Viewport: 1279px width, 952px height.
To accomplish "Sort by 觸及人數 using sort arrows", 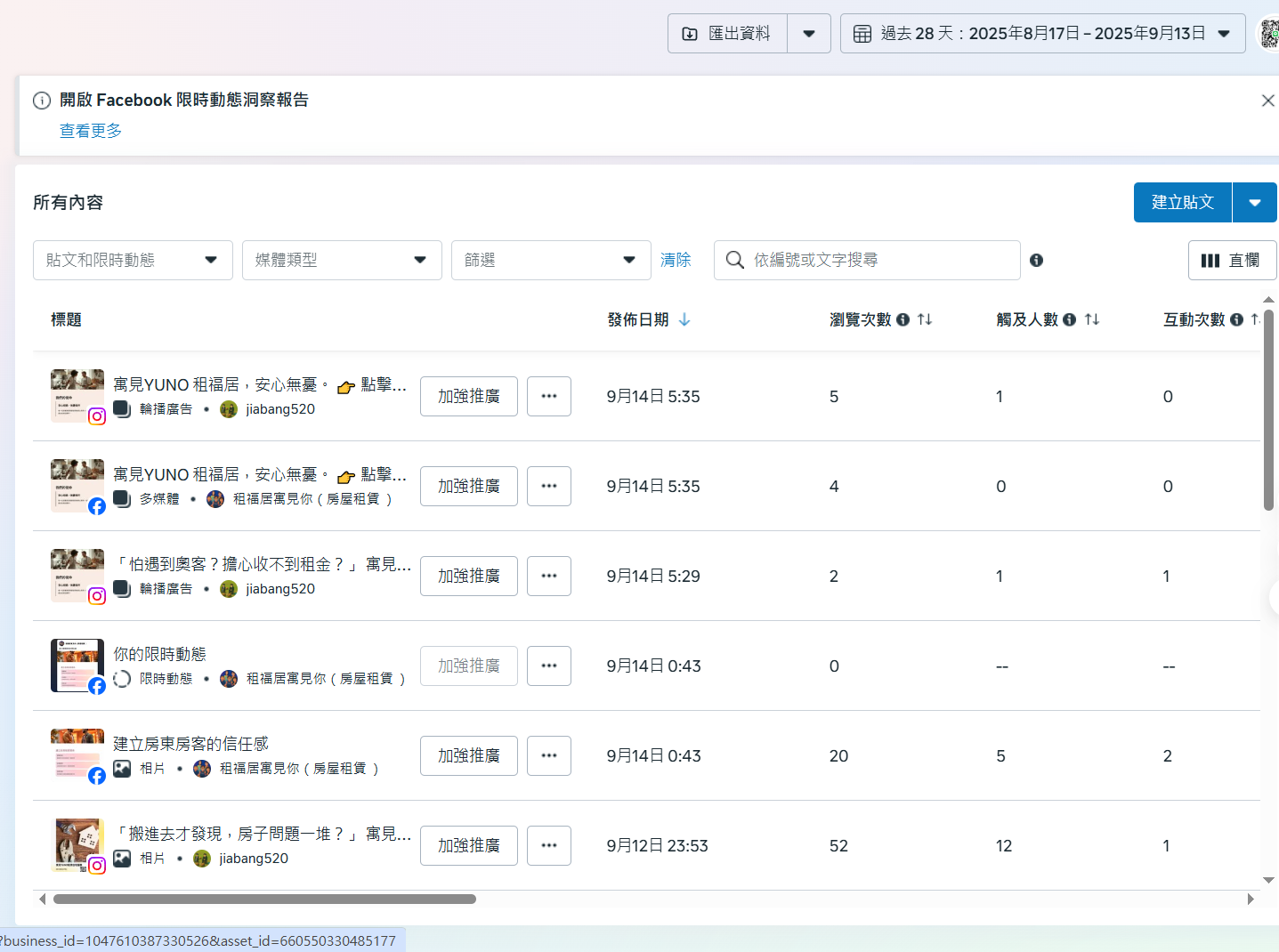I will [x=1092, y=319].
